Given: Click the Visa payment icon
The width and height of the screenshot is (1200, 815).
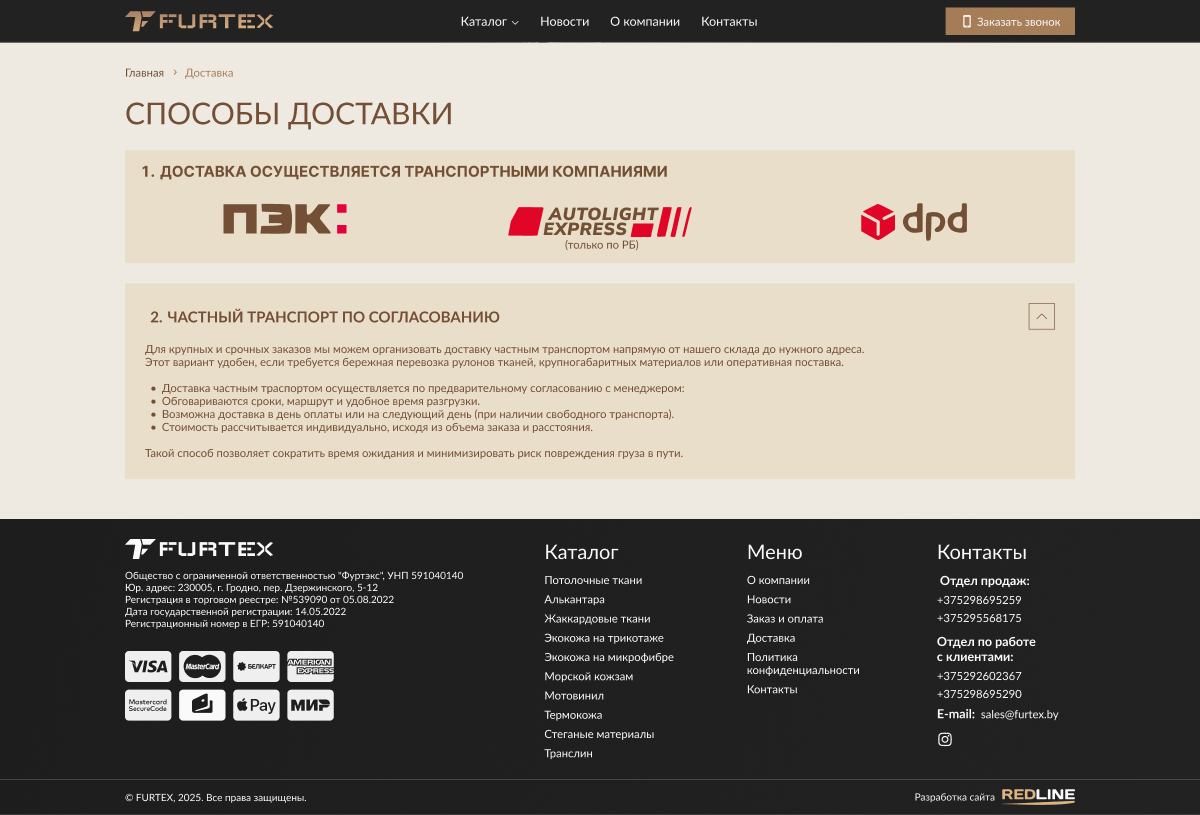Looking at the screenshot, I should [148, 666].
